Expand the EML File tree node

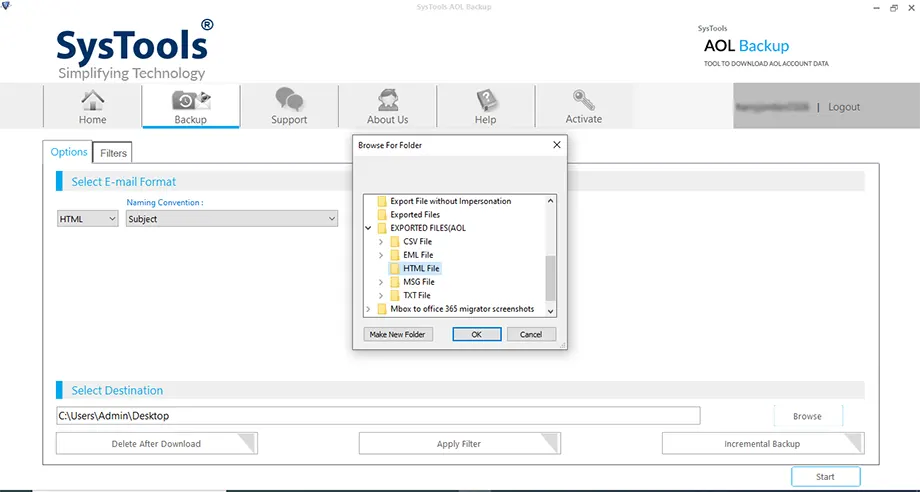381,255
